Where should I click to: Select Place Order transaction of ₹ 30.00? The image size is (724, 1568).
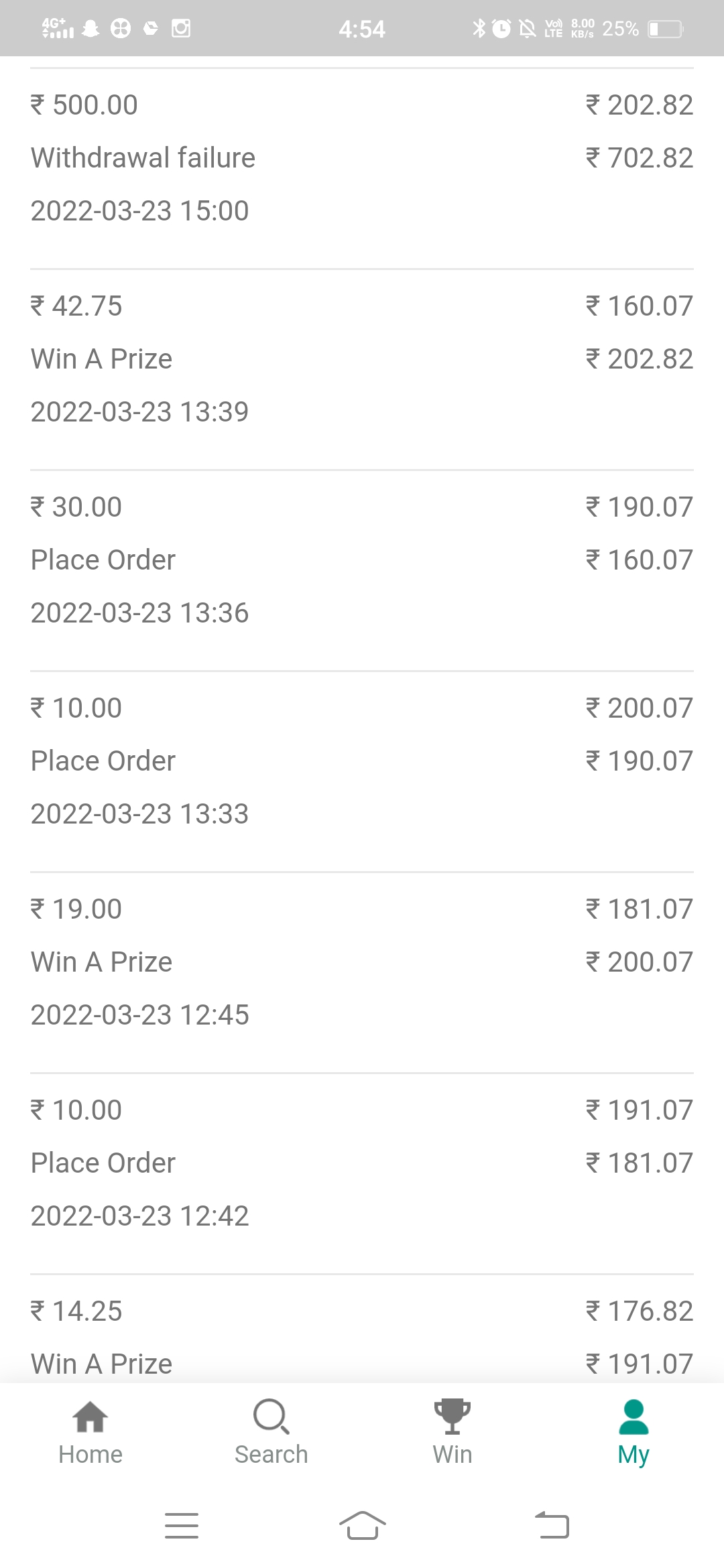362,560
